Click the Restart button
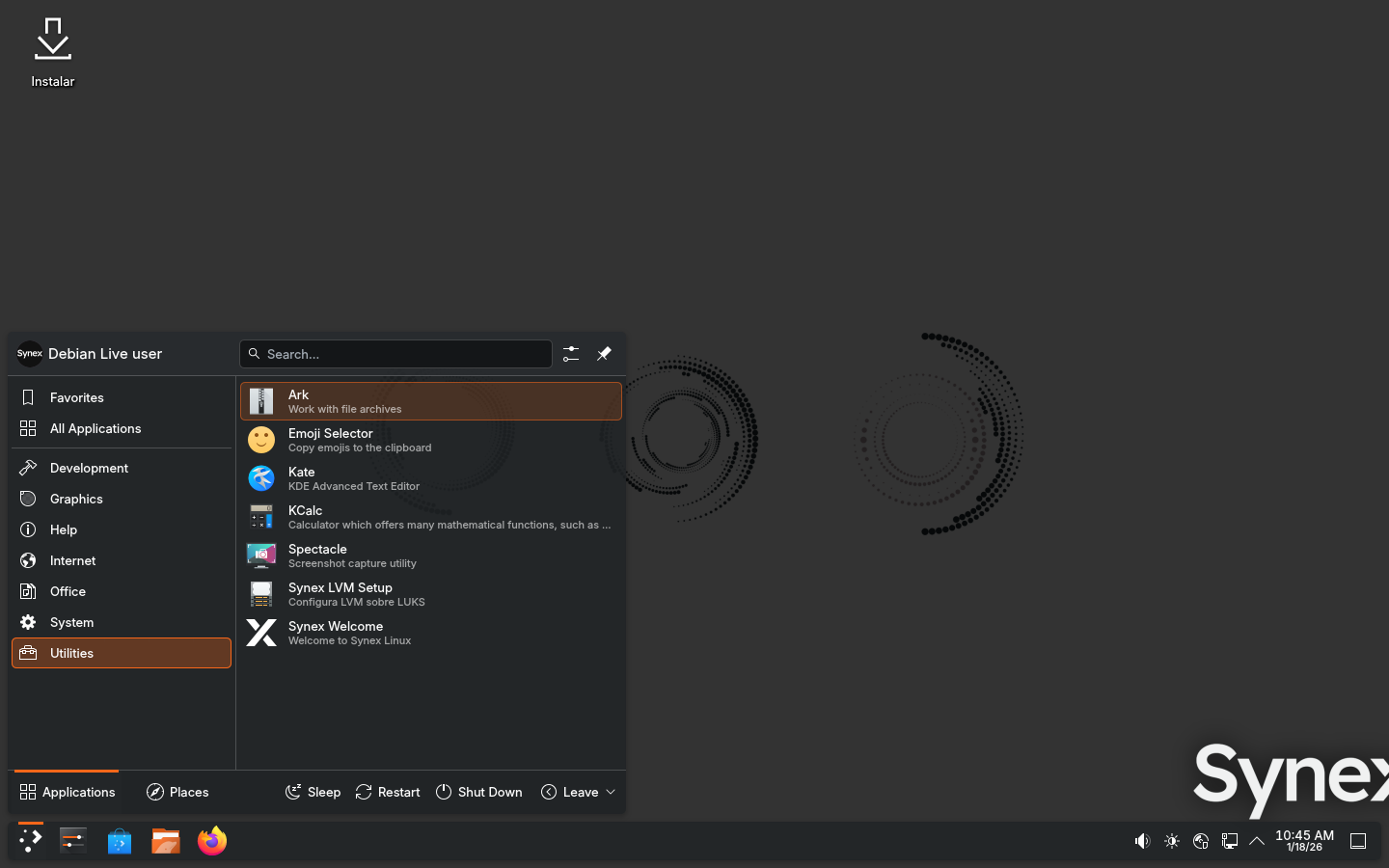Viewport: 1389px width, 868px height. 388,792
